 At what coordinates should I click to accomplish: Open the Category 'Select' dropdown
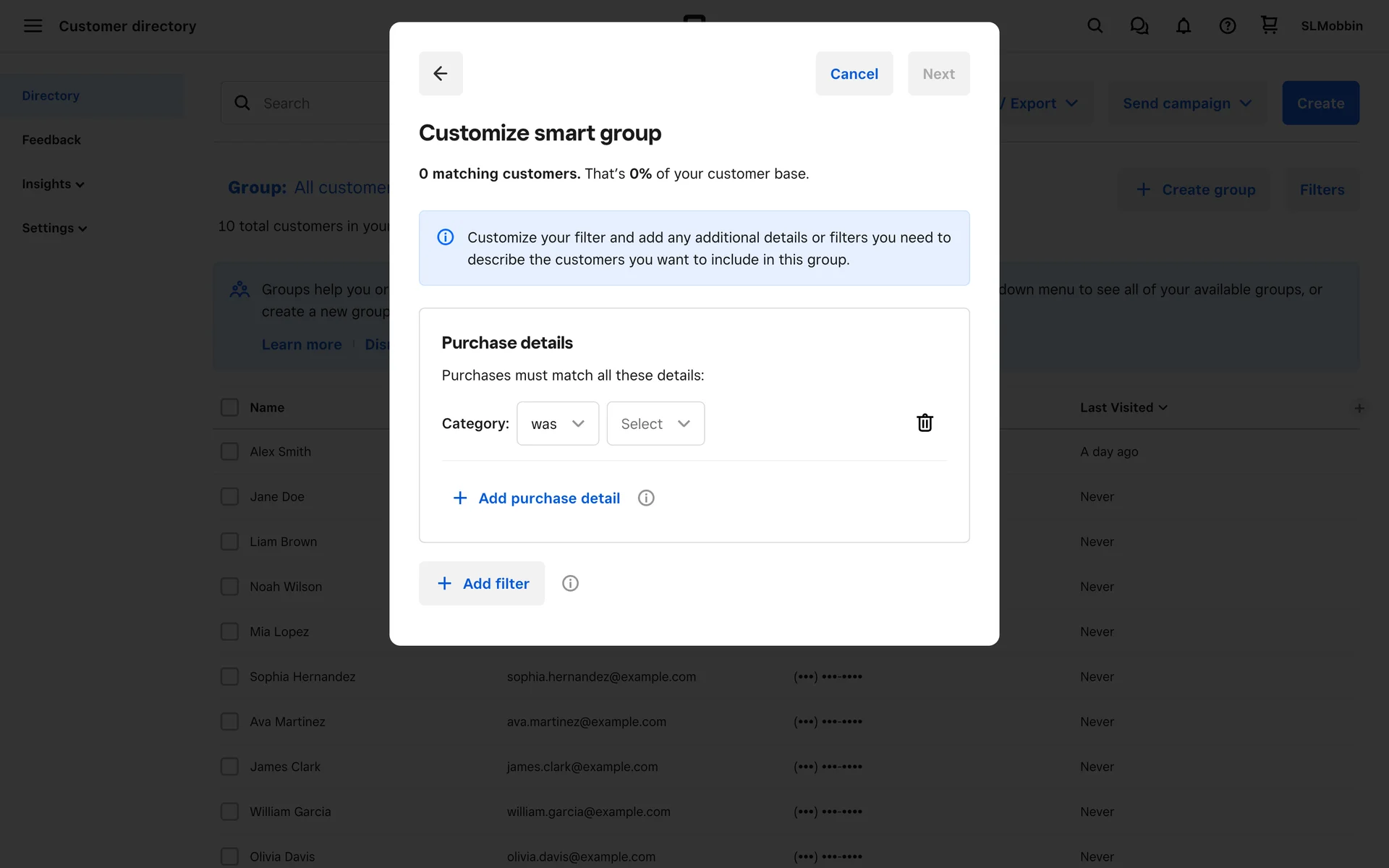point(655,424)
